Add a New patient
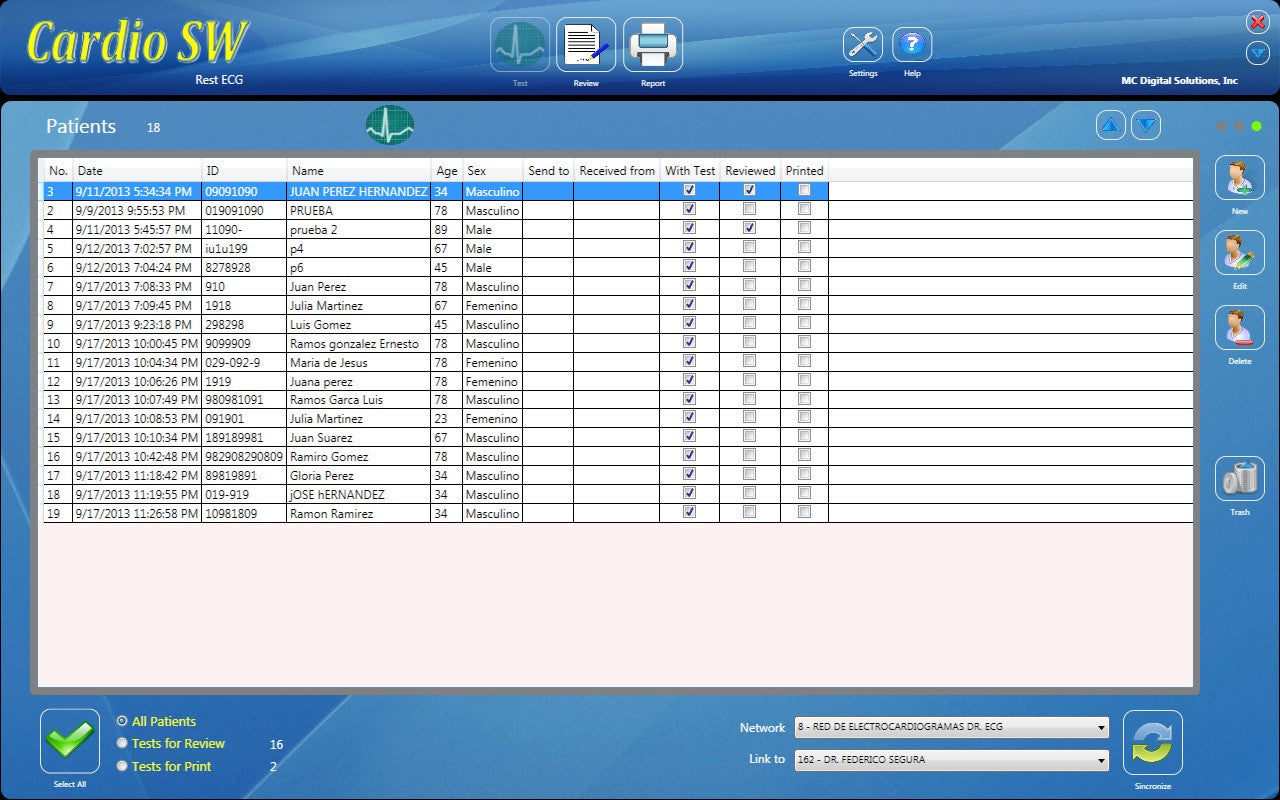The image size is (1280, 800). pyautogui.click(x=1239, y=179)
